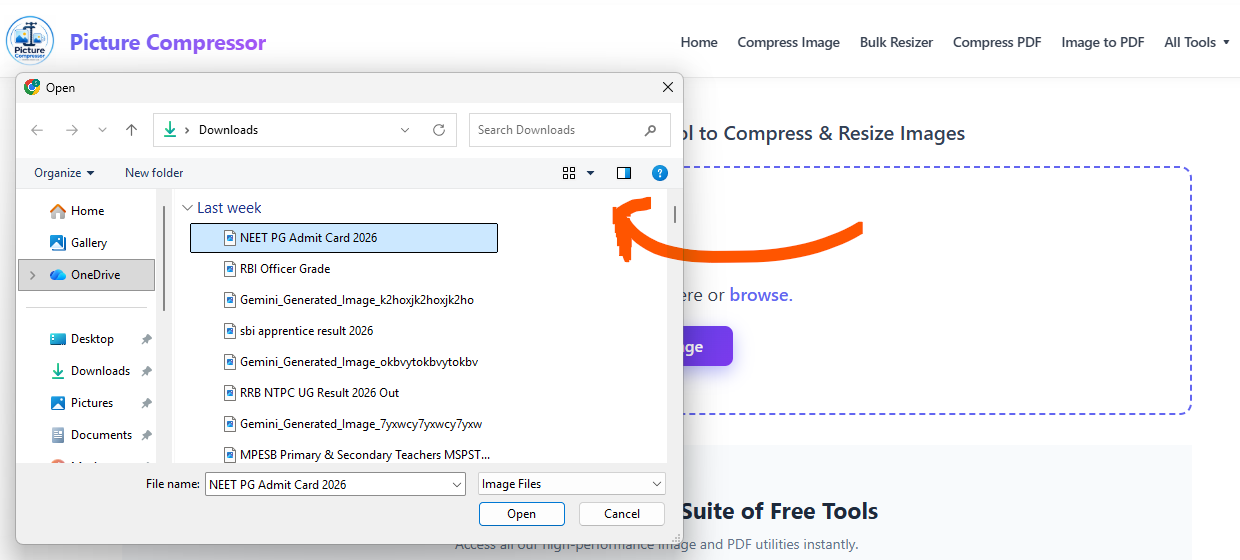Open the Organize menu
This screenshot has width=1240, height=560.
coord(64,173)
